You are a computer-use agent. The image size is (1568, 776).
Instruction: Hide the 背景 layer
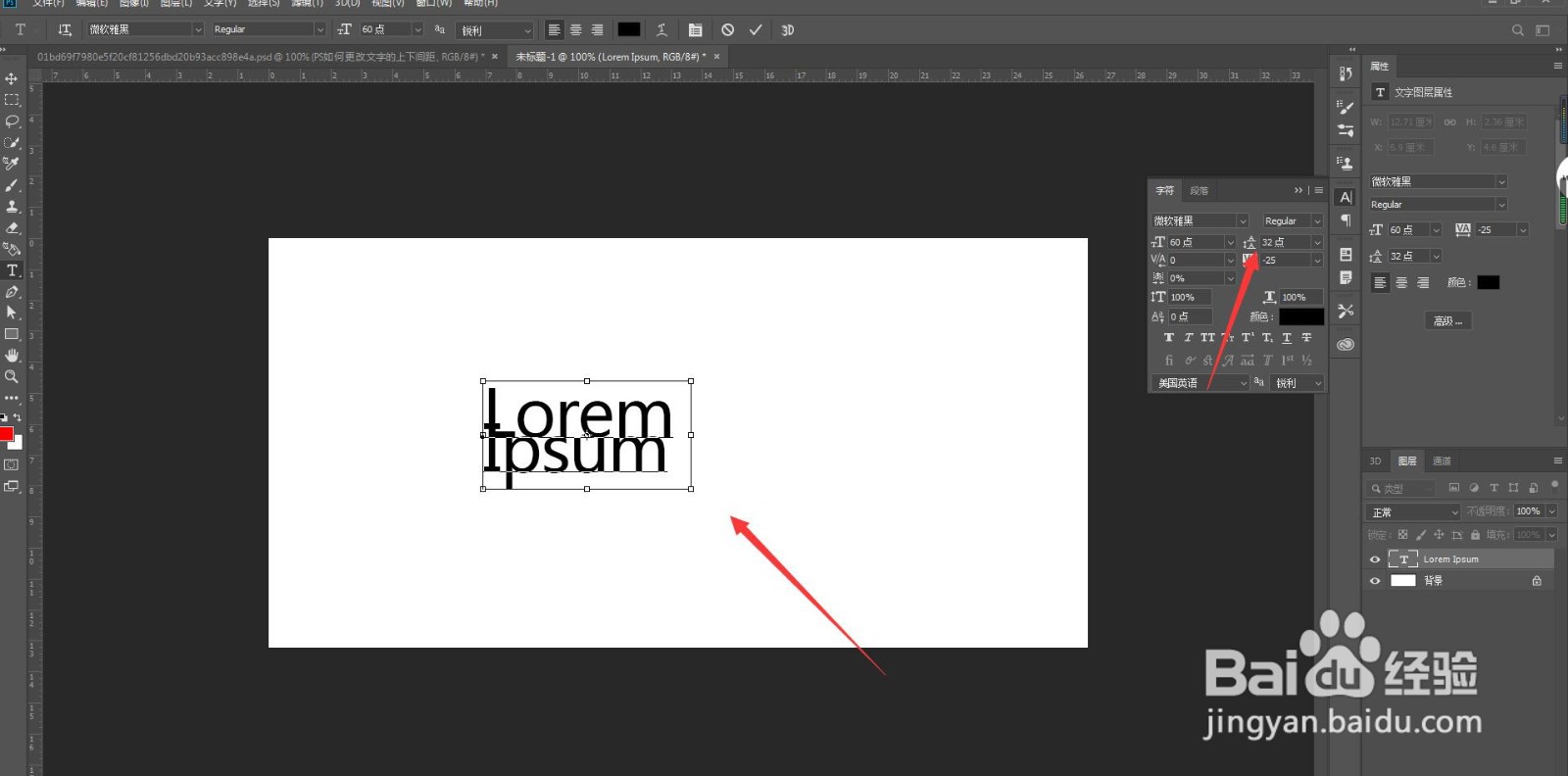[x=1374, y=581]
